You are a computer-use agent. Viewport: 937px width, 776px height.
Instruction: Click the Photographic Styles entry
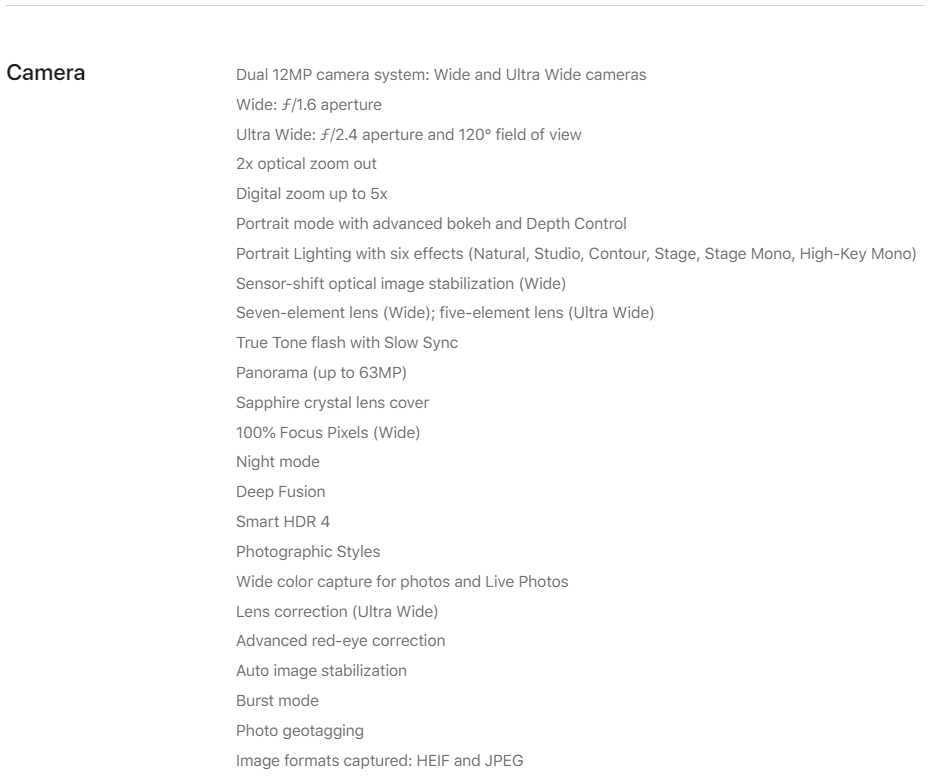[308, 551]
